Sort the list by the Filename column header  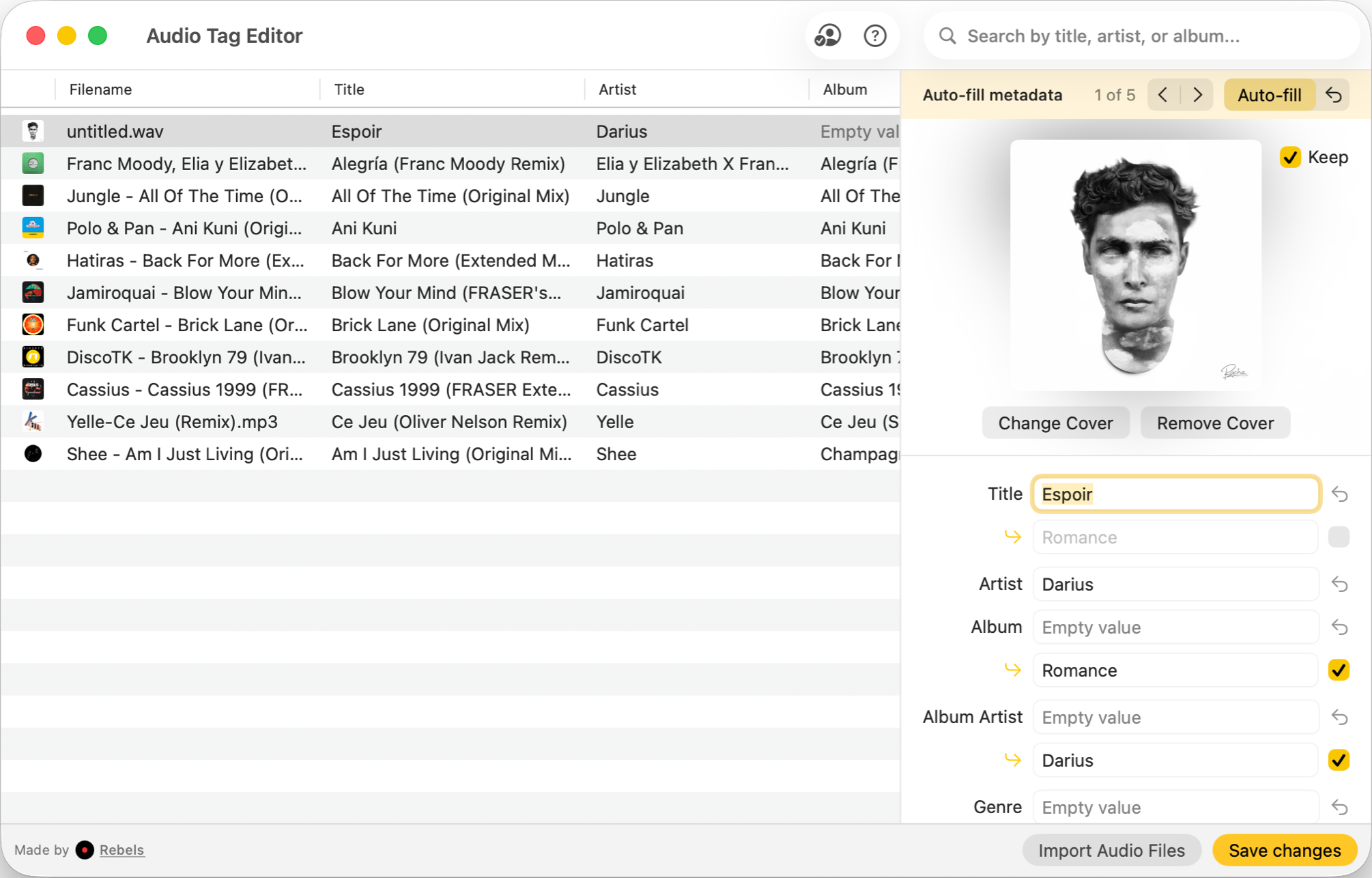point(100,89)
